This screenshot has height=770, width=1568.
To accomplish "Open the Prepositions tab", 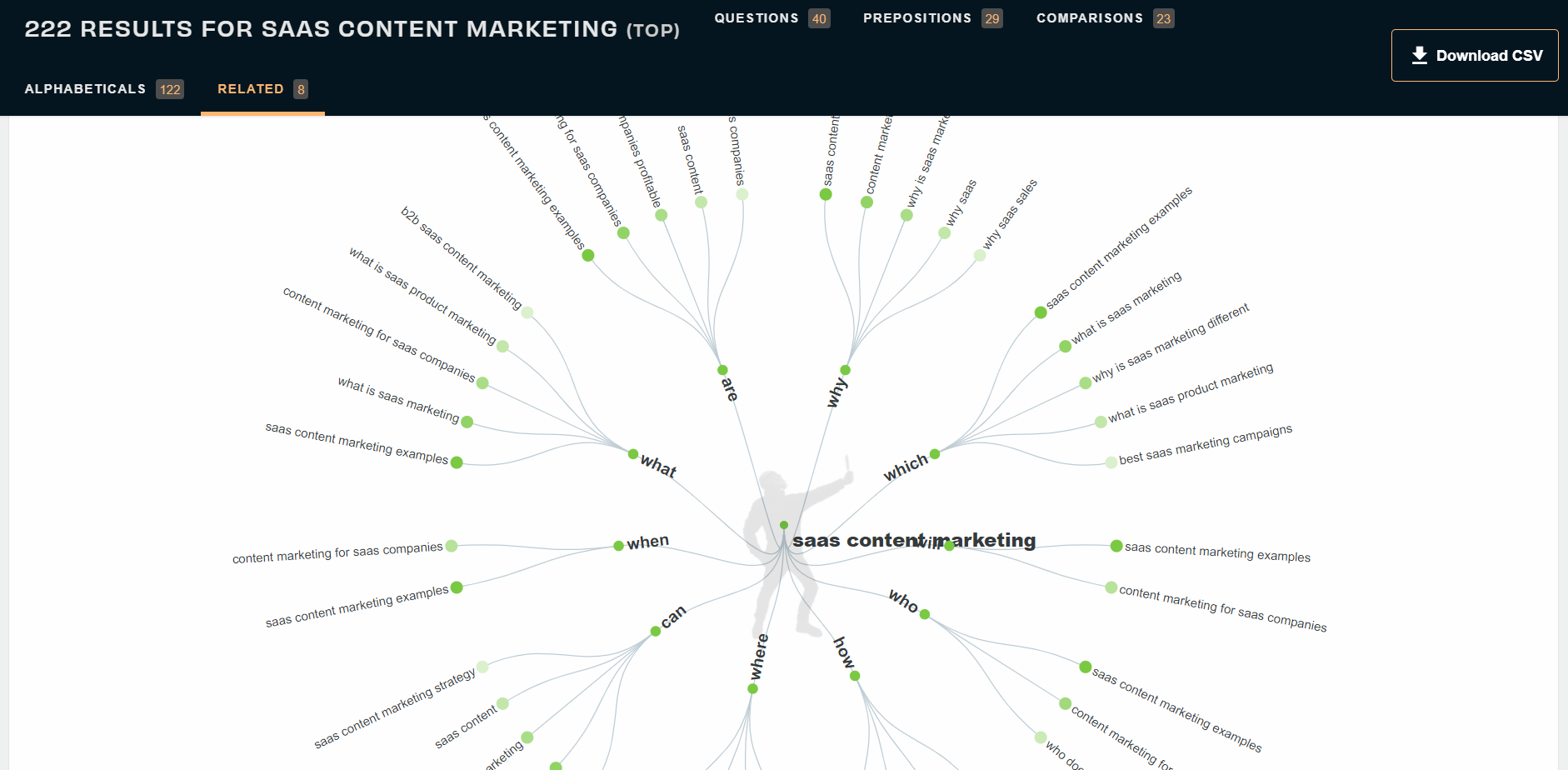I will (931, 18).
